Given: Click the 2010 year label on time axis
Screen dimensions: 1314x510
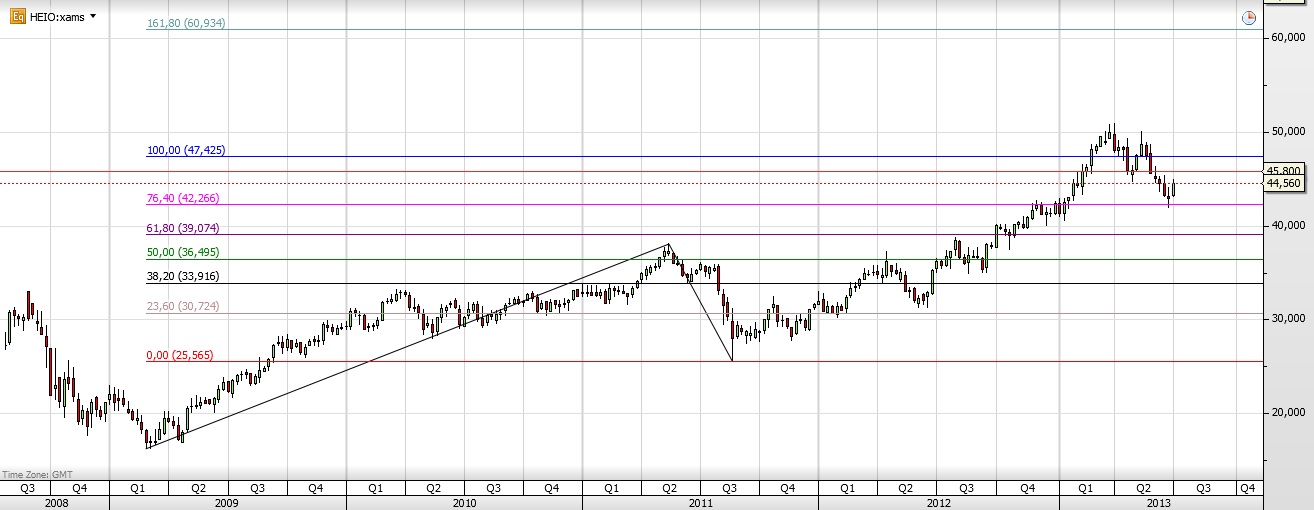Looking at the screenshot, I should coord(465,503).
